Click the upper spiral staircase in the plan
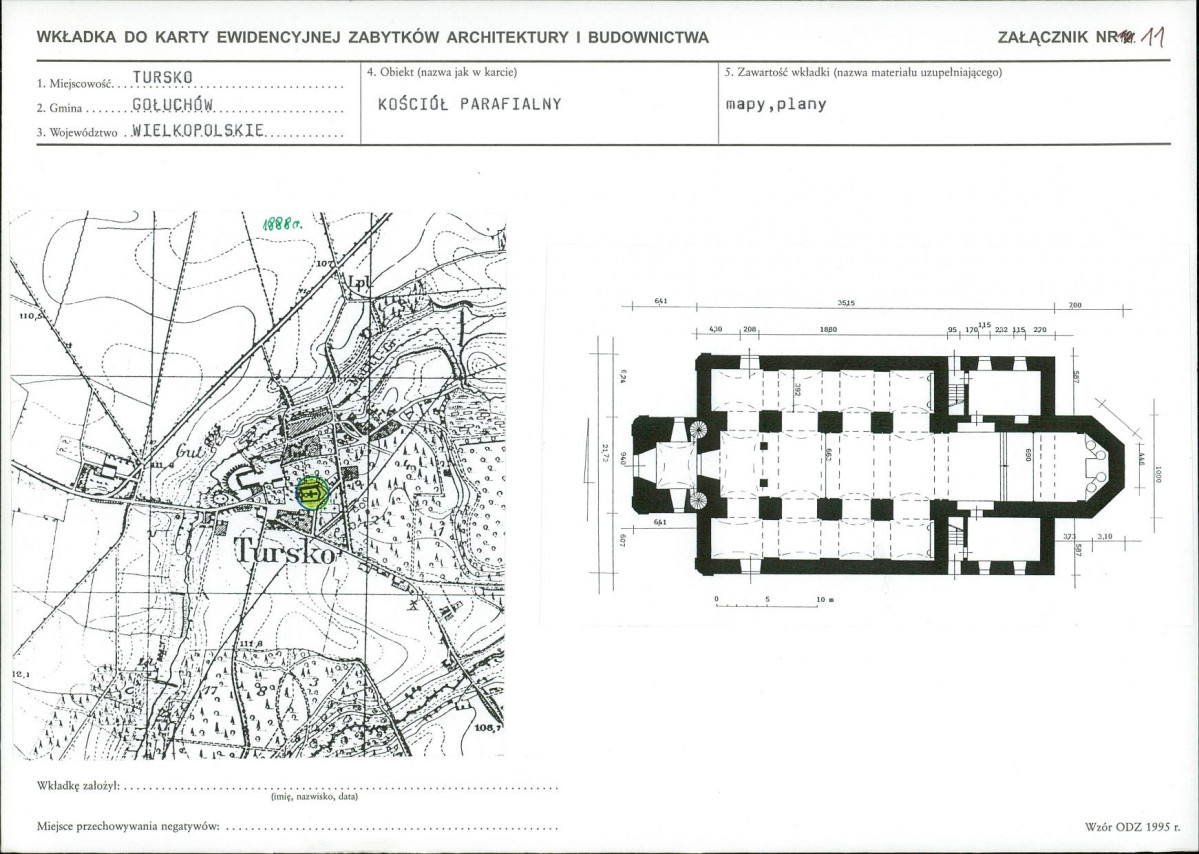This screenshot has width=1199, height=854. [699, 430]
